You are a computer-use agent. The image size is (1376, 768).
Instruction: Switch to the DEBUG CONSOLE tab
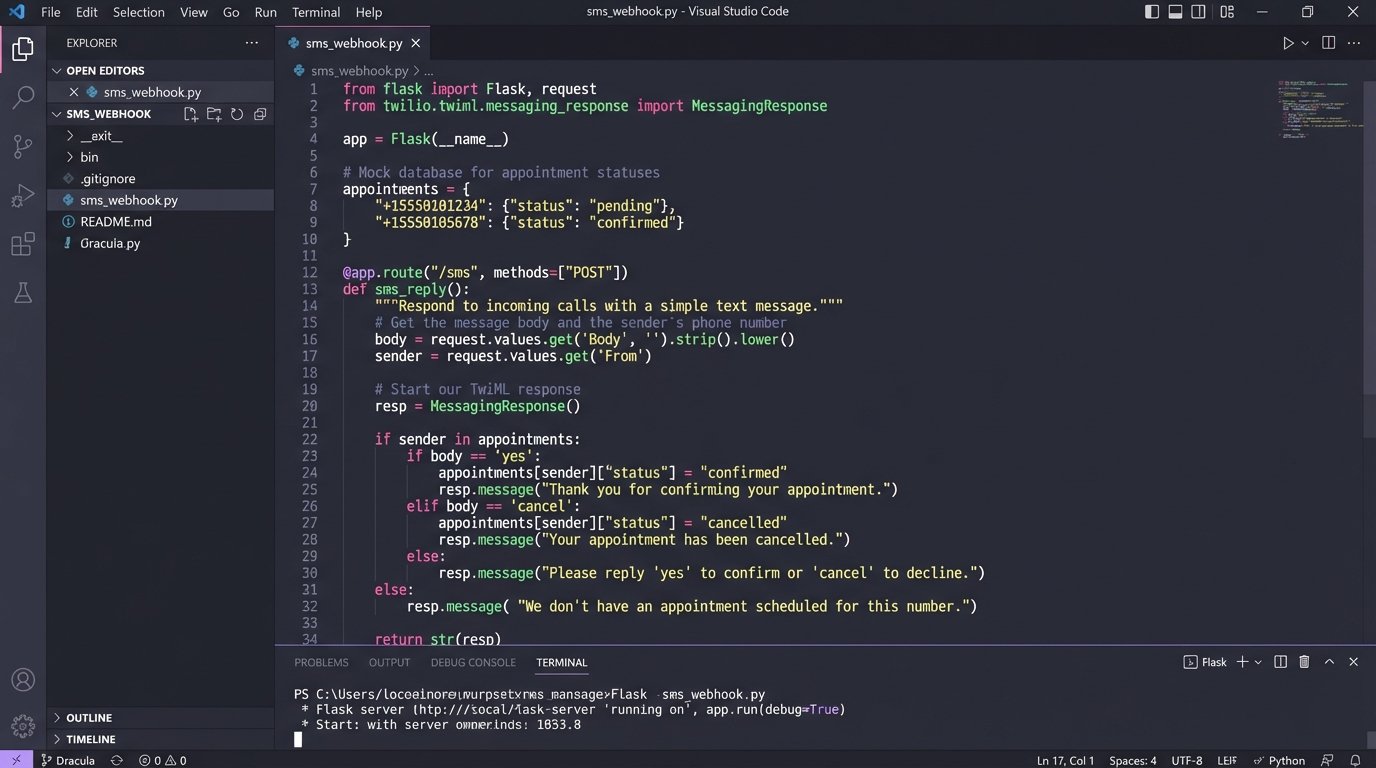(473, 662)
